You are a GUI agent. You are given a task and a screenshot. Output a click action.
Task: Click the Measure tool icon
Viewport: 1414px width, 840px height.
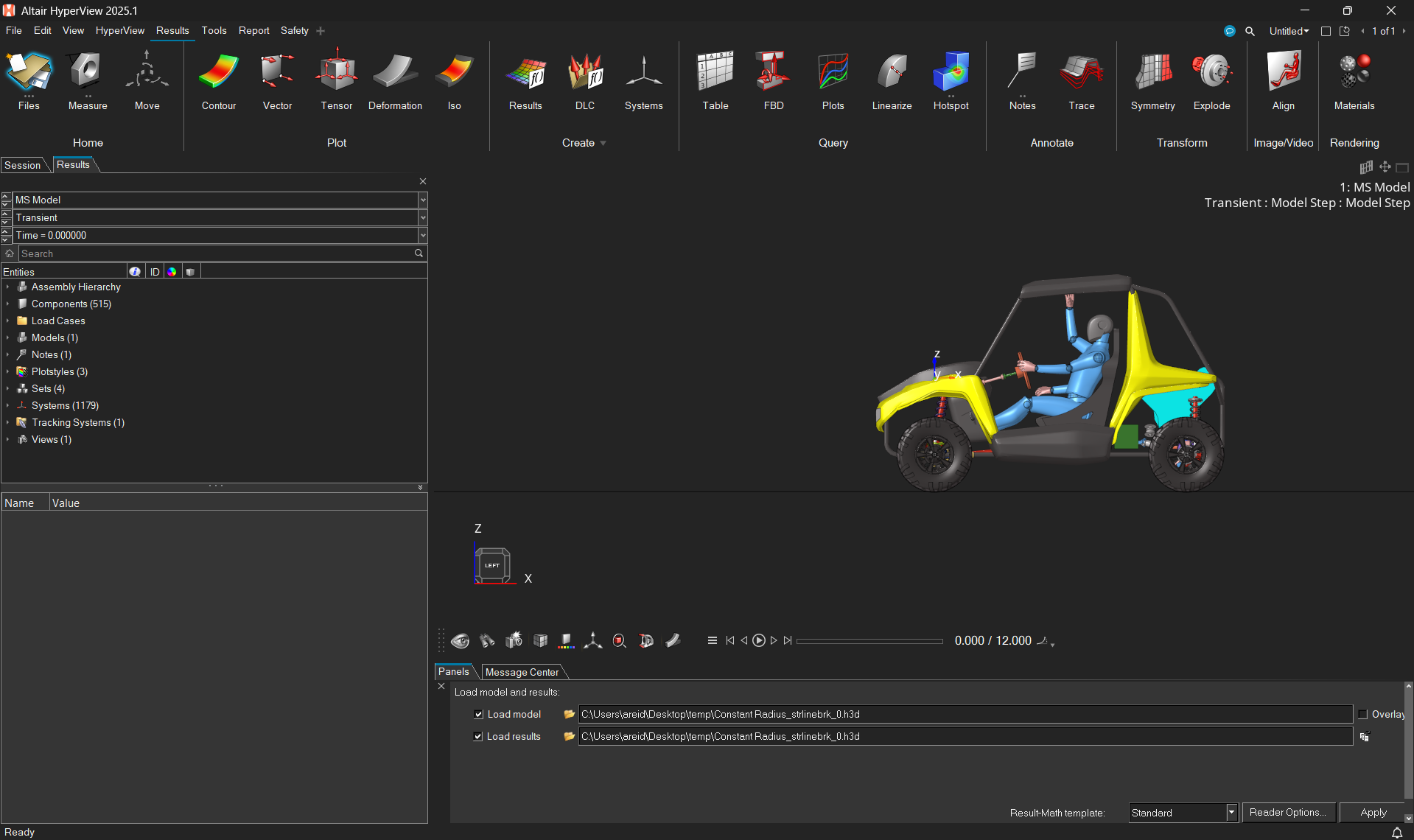88,81
